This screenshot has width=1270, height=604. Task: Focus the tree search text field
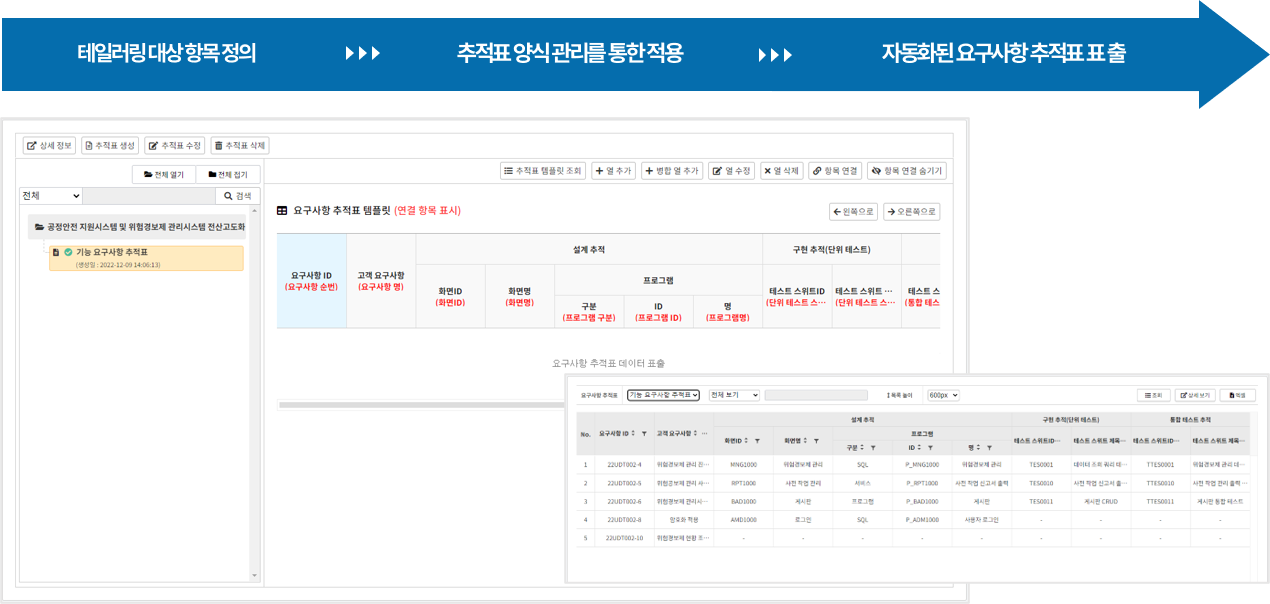[x=149, y=196]
